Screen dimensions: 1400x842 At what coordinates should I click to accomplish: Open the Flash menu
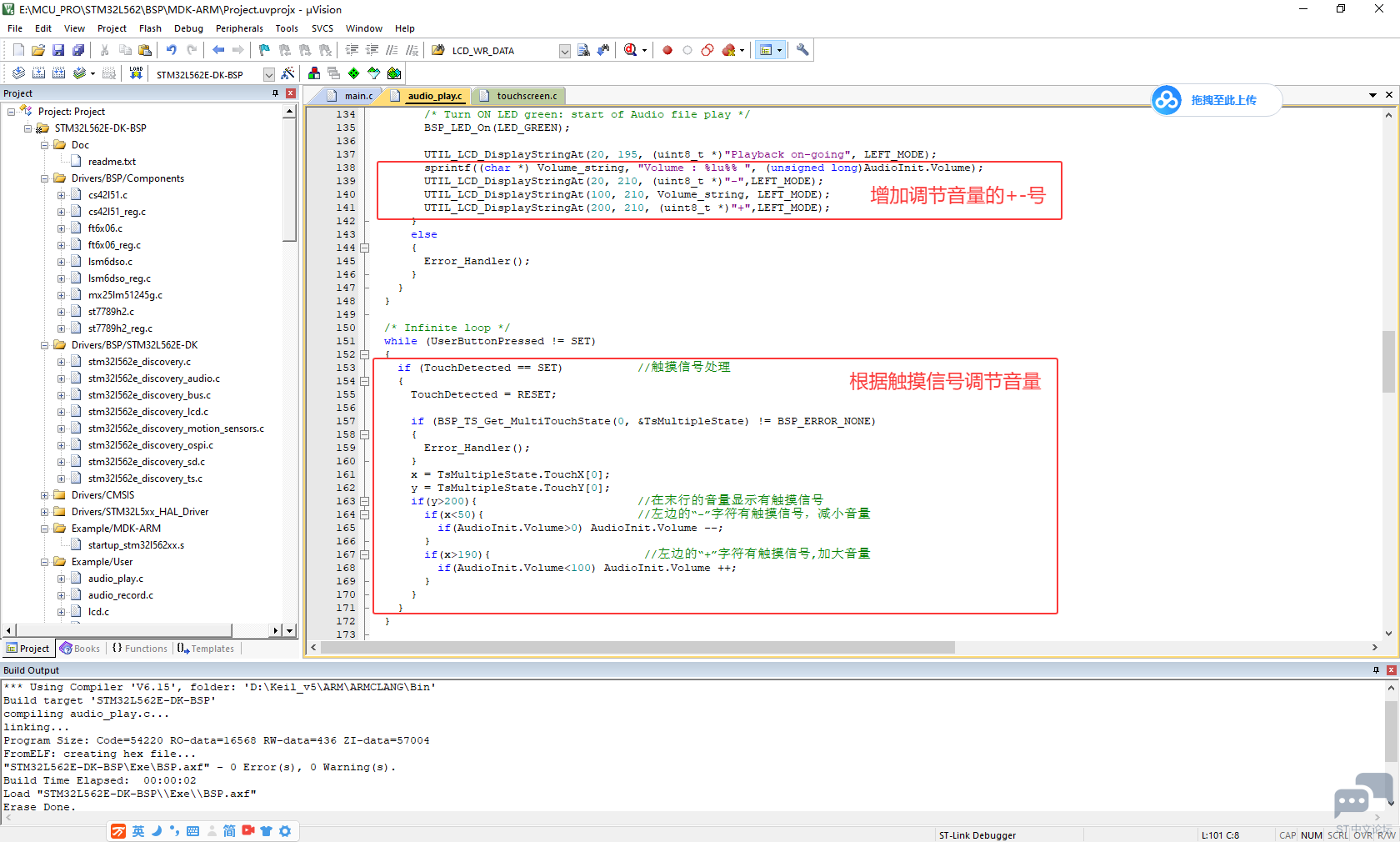pos(150,28)
